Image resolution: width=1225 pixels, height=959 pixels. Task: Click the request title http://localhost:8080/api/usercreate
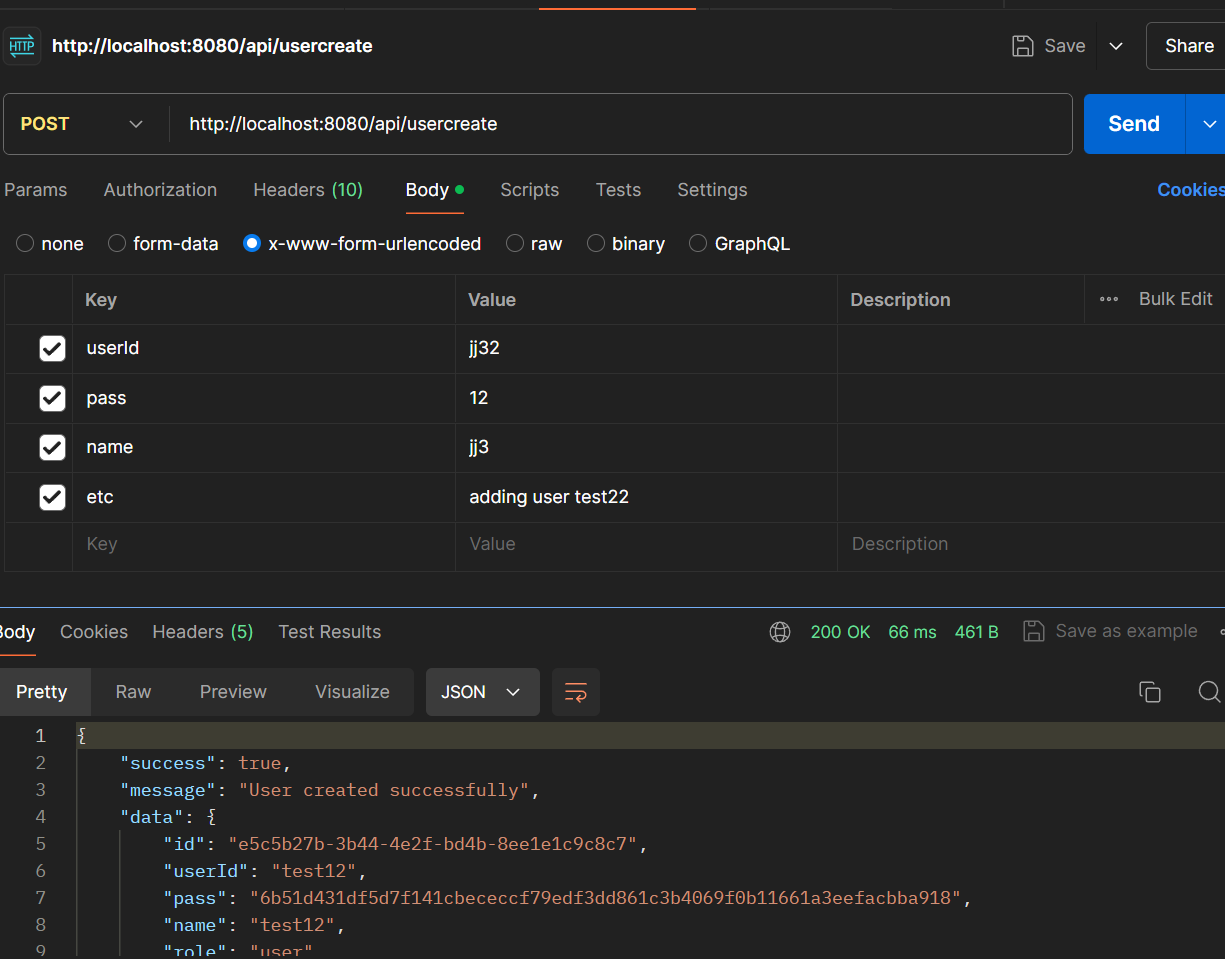(x=212, y=46)
